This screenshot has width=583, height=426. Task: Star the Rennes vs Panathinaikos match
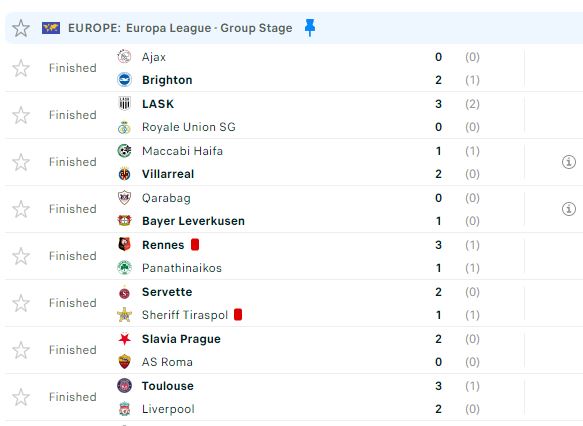(21, 256)
